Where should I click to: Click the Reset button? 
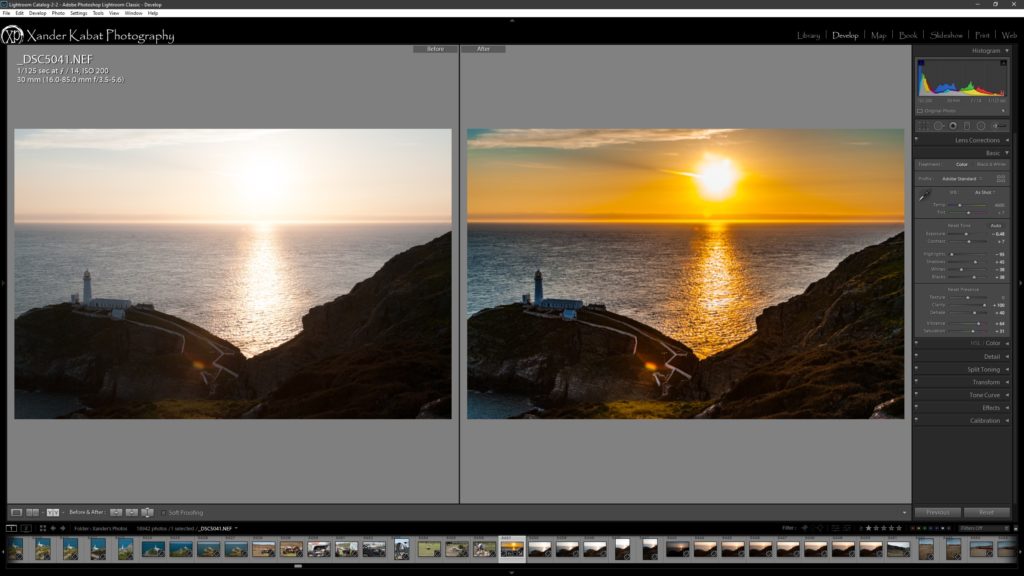tap(986, 512)
